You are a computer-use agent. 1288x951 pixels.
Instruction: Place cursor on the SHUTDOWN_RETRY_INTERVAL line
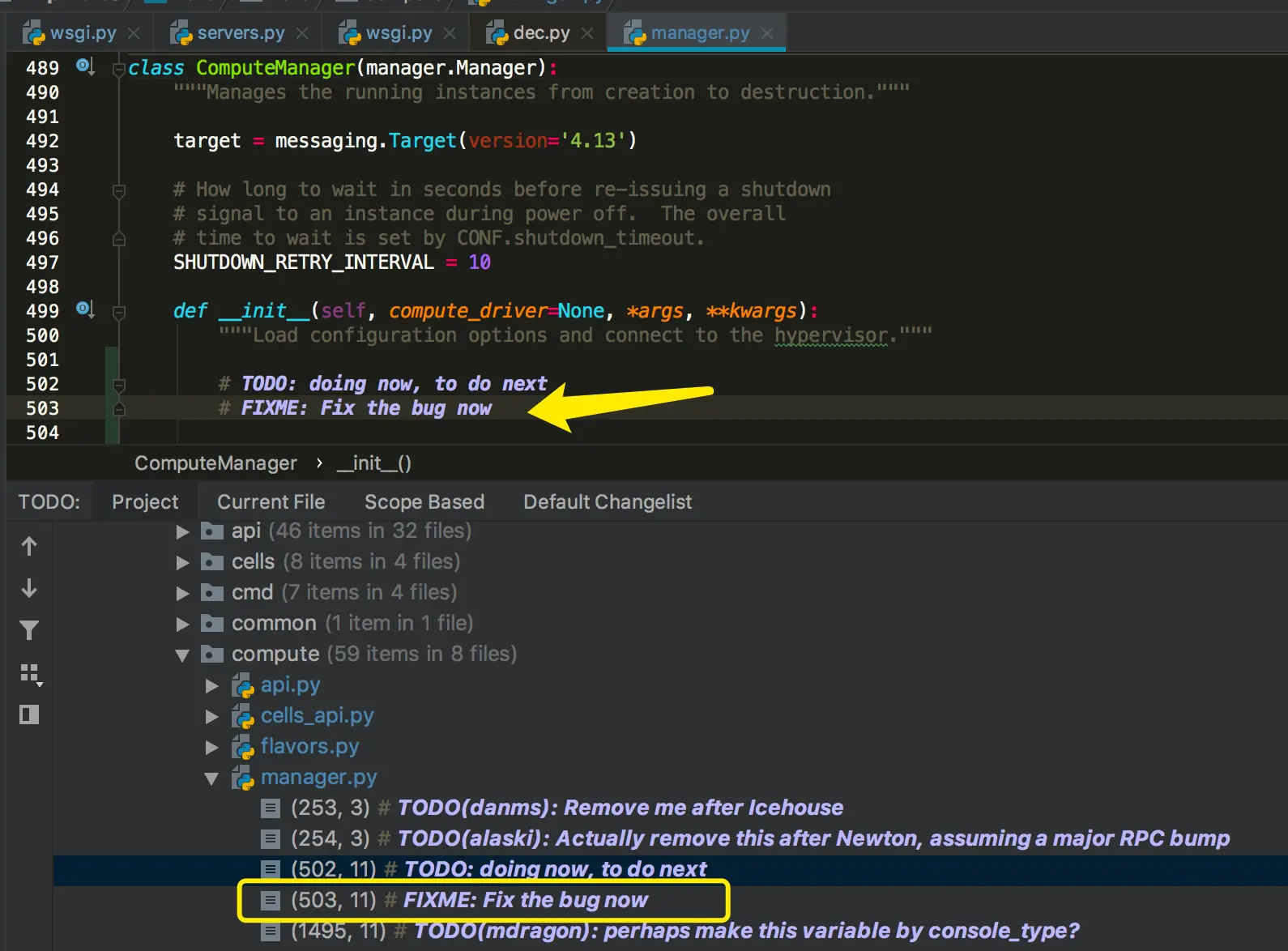coord(332,262)
